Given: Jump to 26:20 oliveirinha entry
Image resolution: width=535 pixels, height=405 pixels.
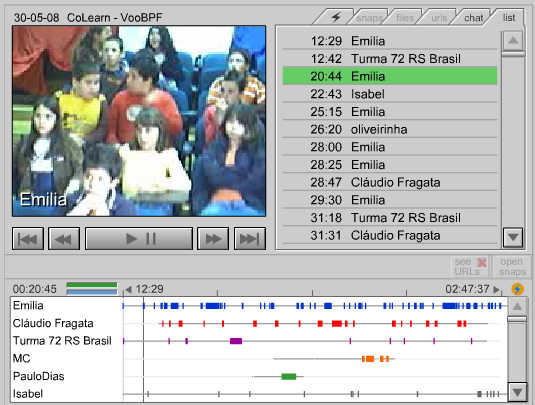Looking at the screenshot, I should coord(390,129).
